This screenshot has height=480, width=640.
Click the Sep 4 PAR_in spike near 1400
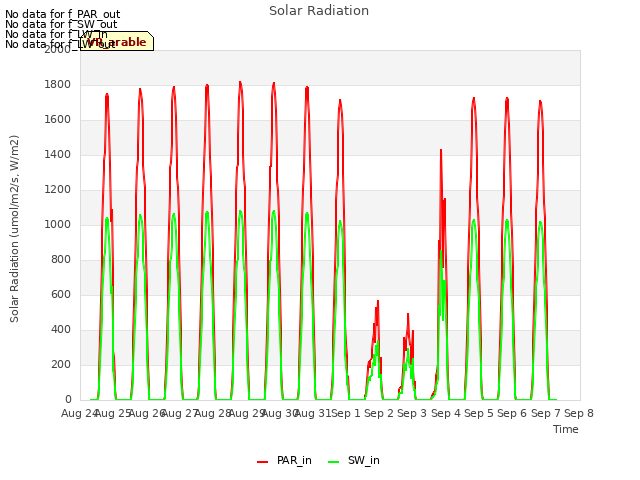(441, 151)
